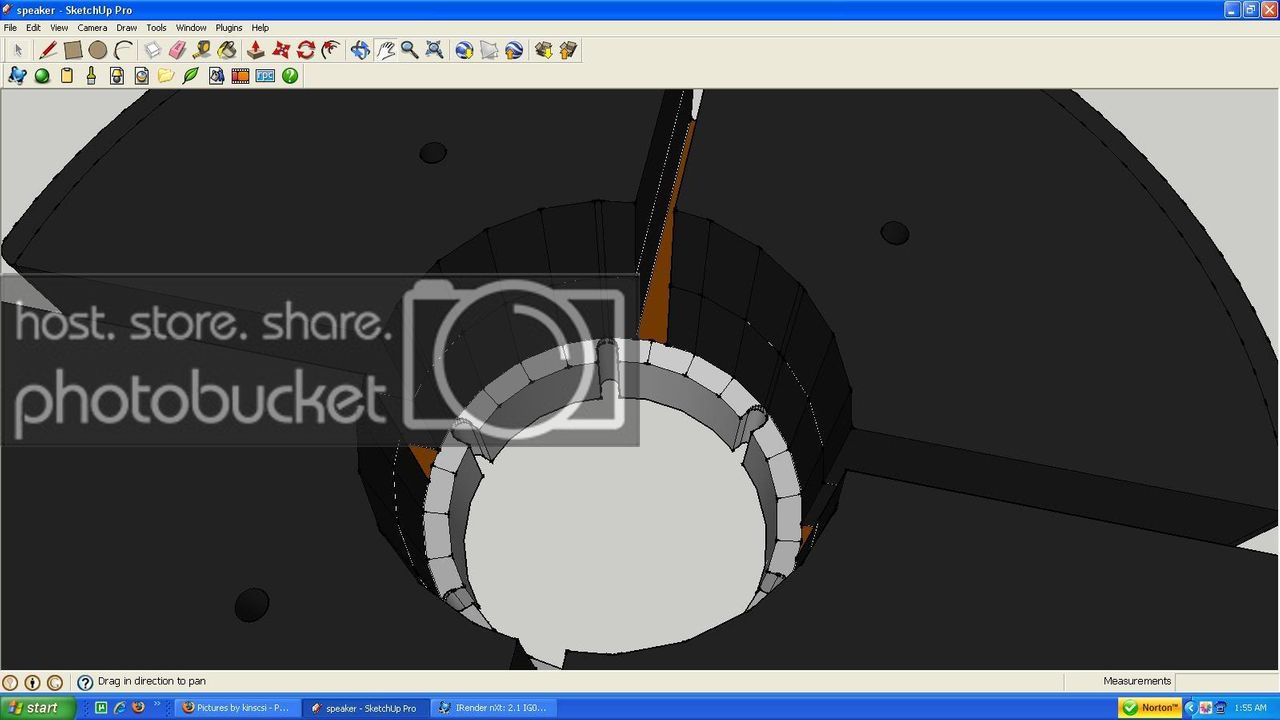Click the Get Models download icon
The height and width of the screenshot is (720, 1280).
[543, 50]
